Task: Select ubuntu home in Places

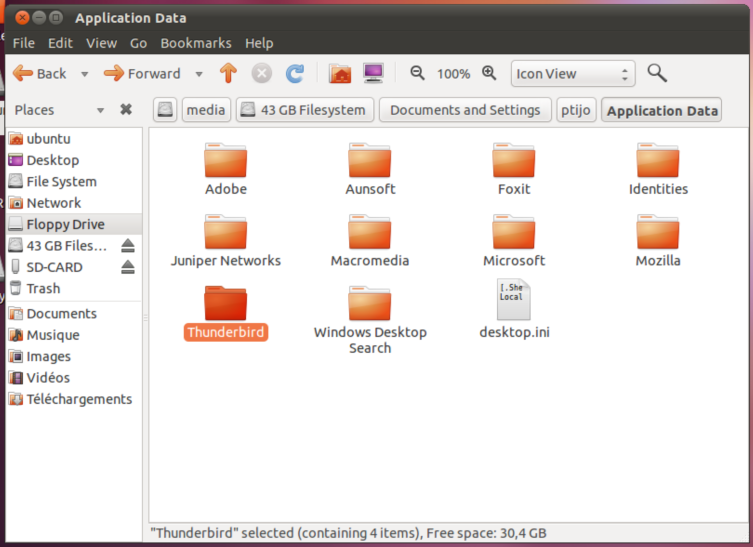Action: pyautogui.click(x=74, y=139)
